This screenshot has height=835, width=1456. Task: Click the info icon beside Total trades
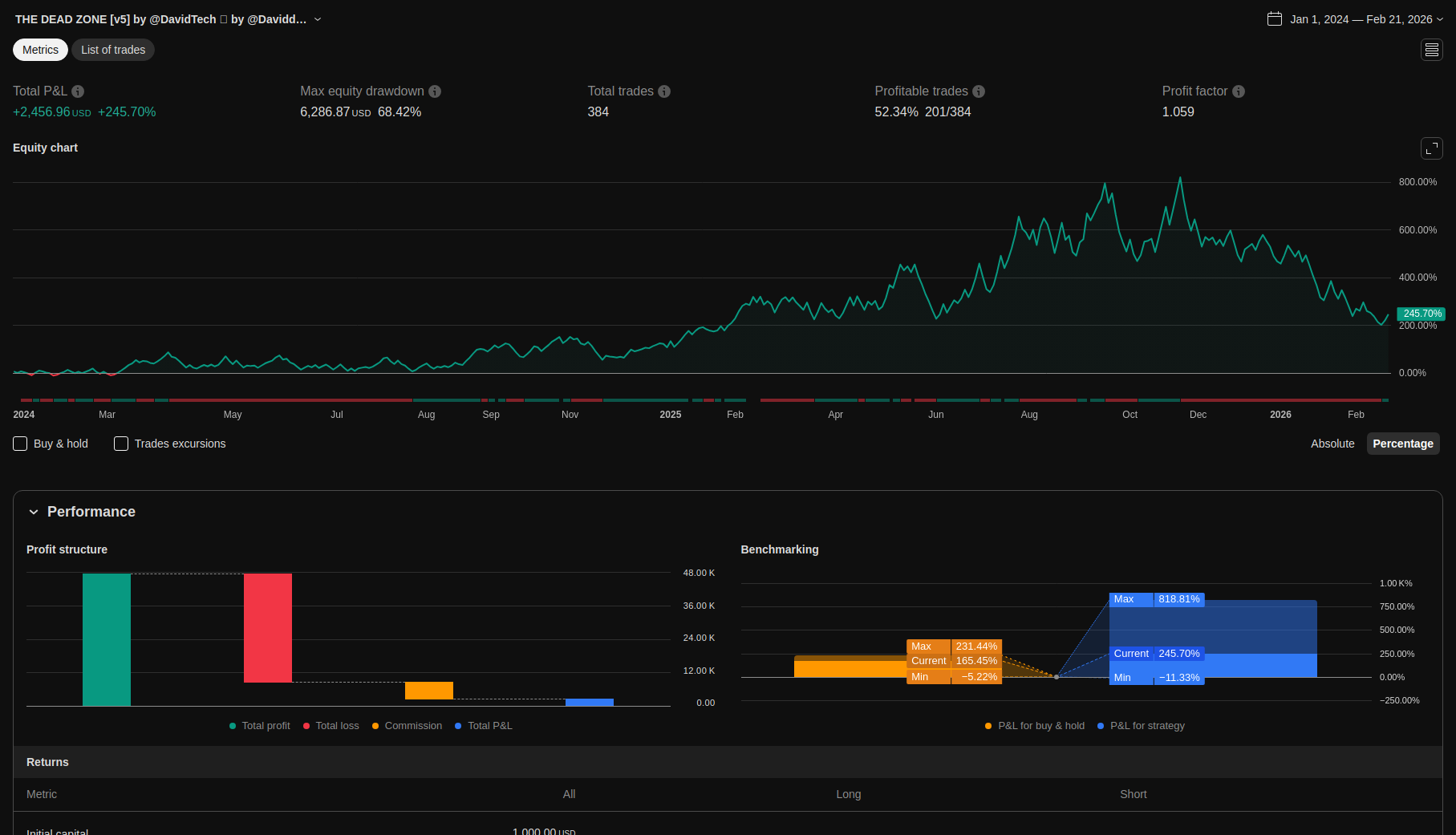point(664,91)
